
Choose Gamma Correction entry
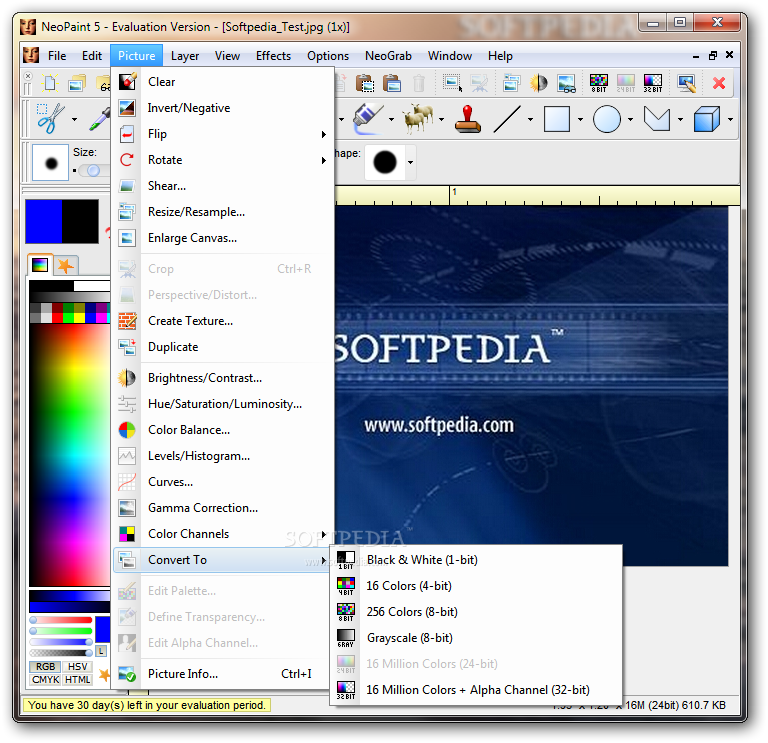coord(224,508)
